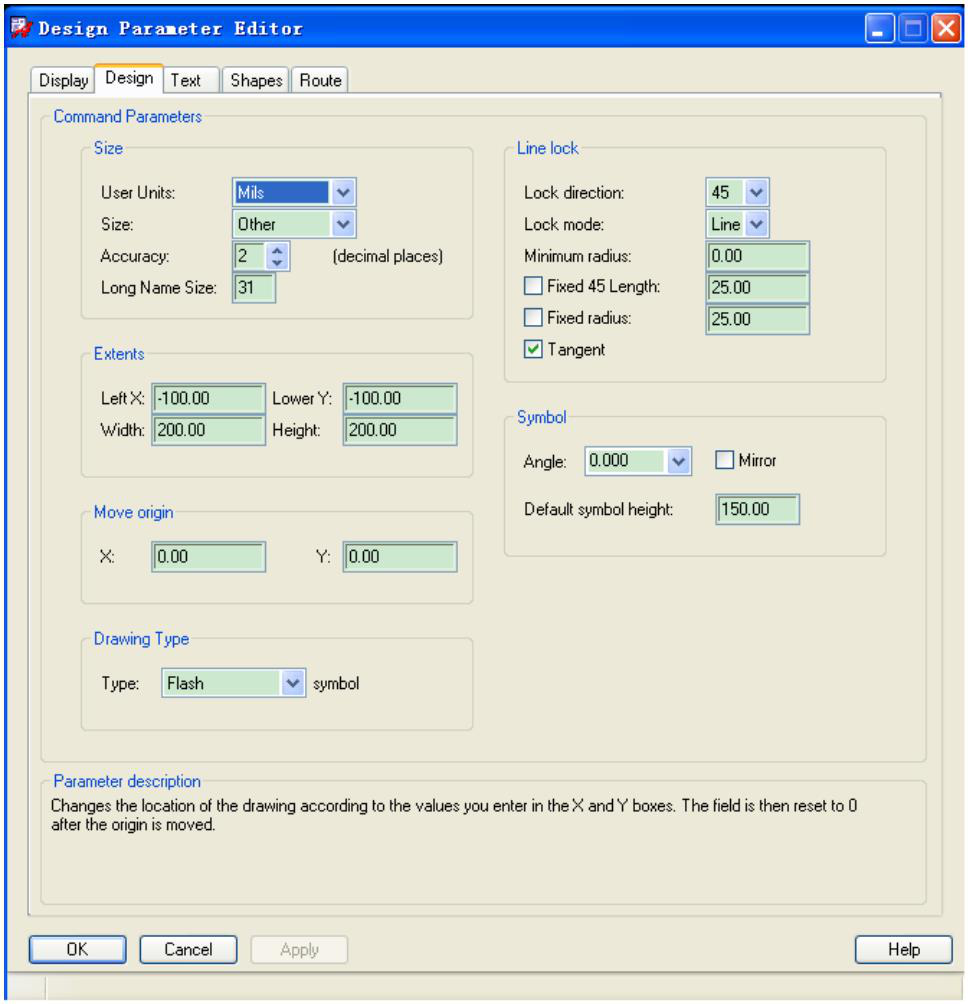Click the Default symbol height field
Screen dimensions: 968x1004
pyautogui.click(x=757, y=509)
